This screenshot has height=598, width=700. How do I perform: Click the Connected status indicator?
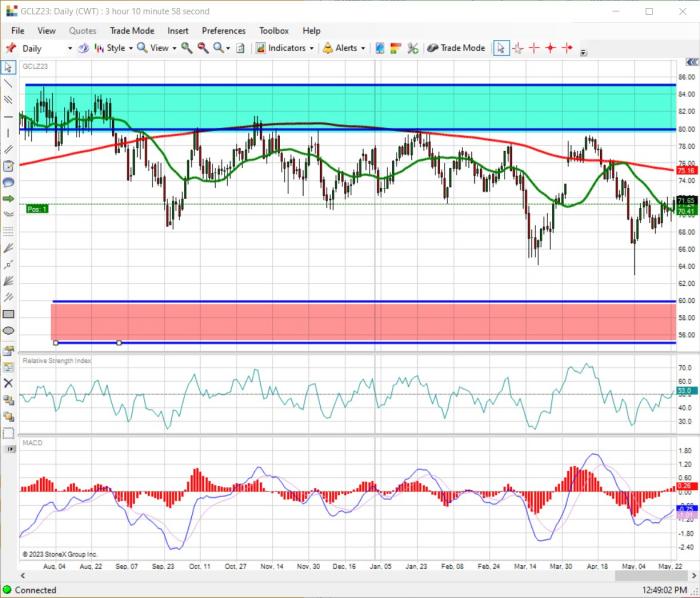point(29,590)
